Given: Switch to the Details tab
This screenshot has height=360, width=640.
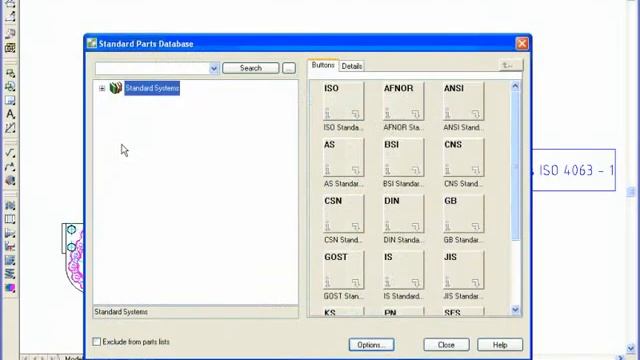Looking at the screenshot, I should pos(351,66).
